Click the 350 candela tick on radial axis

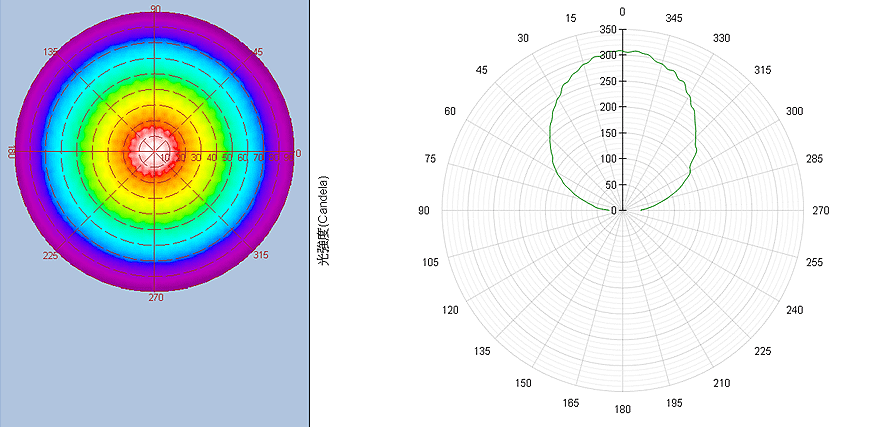point(607,30)
